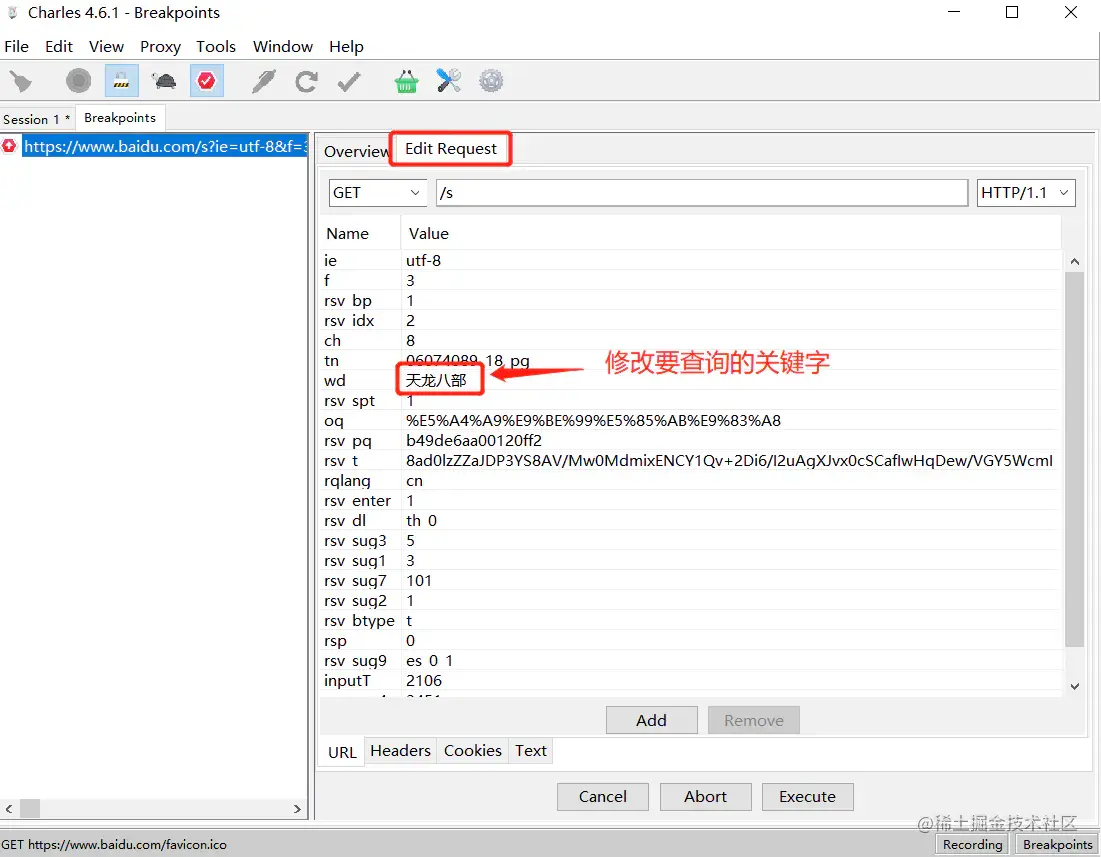Click the Cancel button
The image size is (1101, 857).
pos(602,797)
